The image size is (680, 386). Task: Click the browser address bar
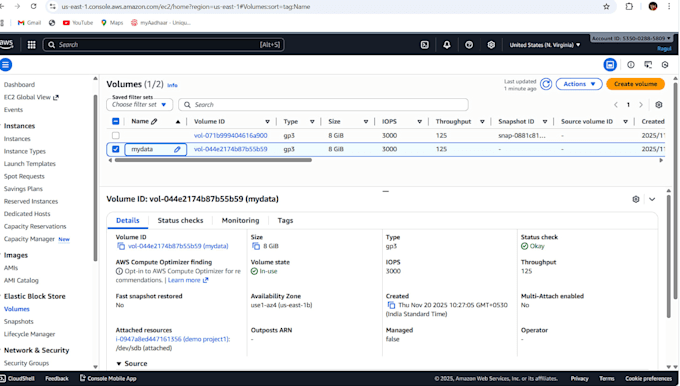click(x=325, y=7)
